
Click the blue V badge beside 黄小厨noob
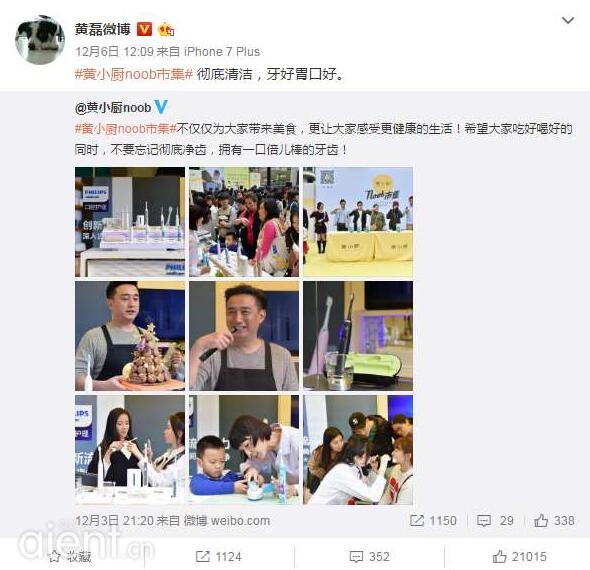click(x=161, y=107)
